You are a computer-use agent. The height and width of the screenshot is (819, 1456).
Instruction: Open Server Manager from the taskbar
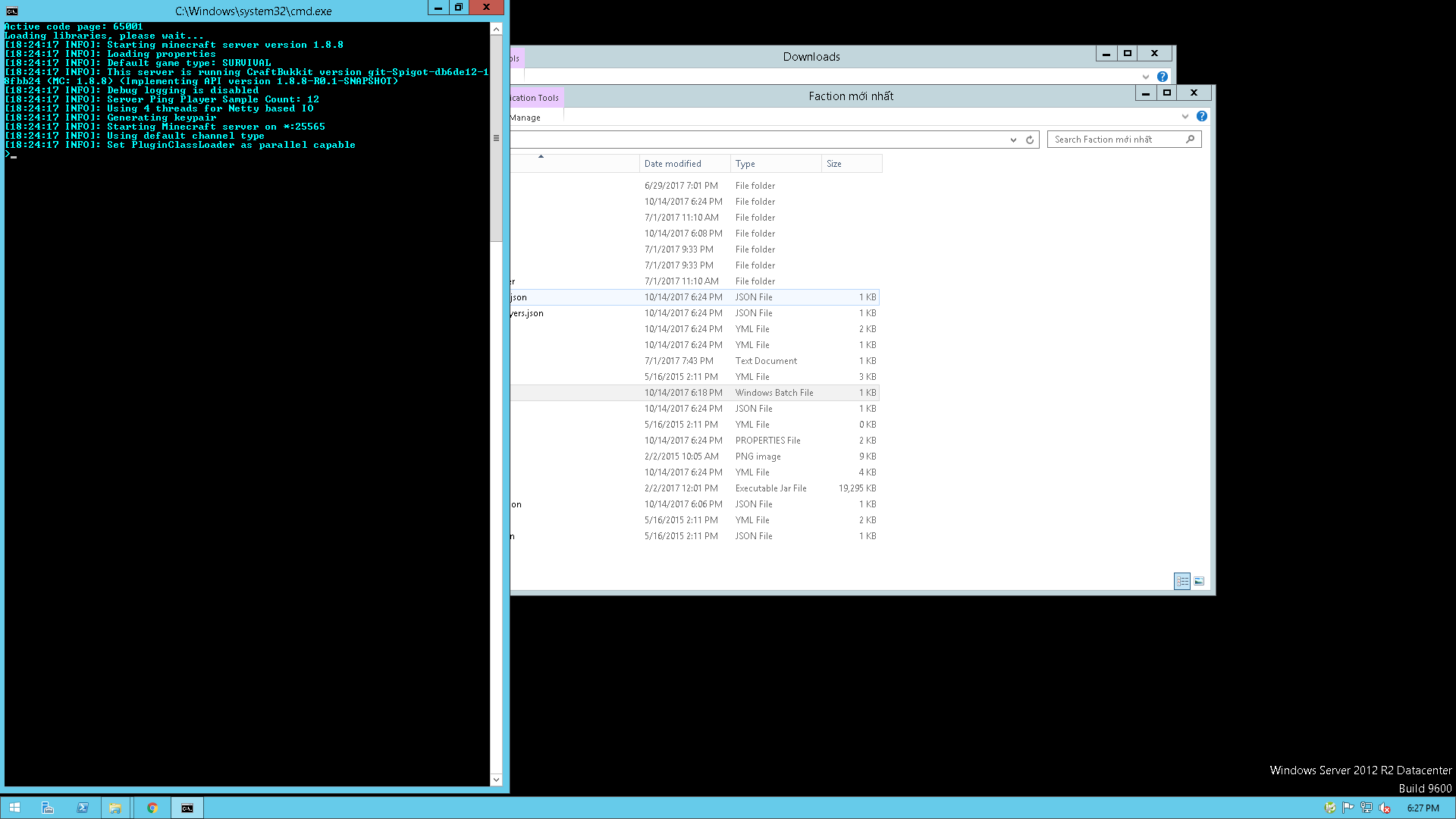point(48,808)
